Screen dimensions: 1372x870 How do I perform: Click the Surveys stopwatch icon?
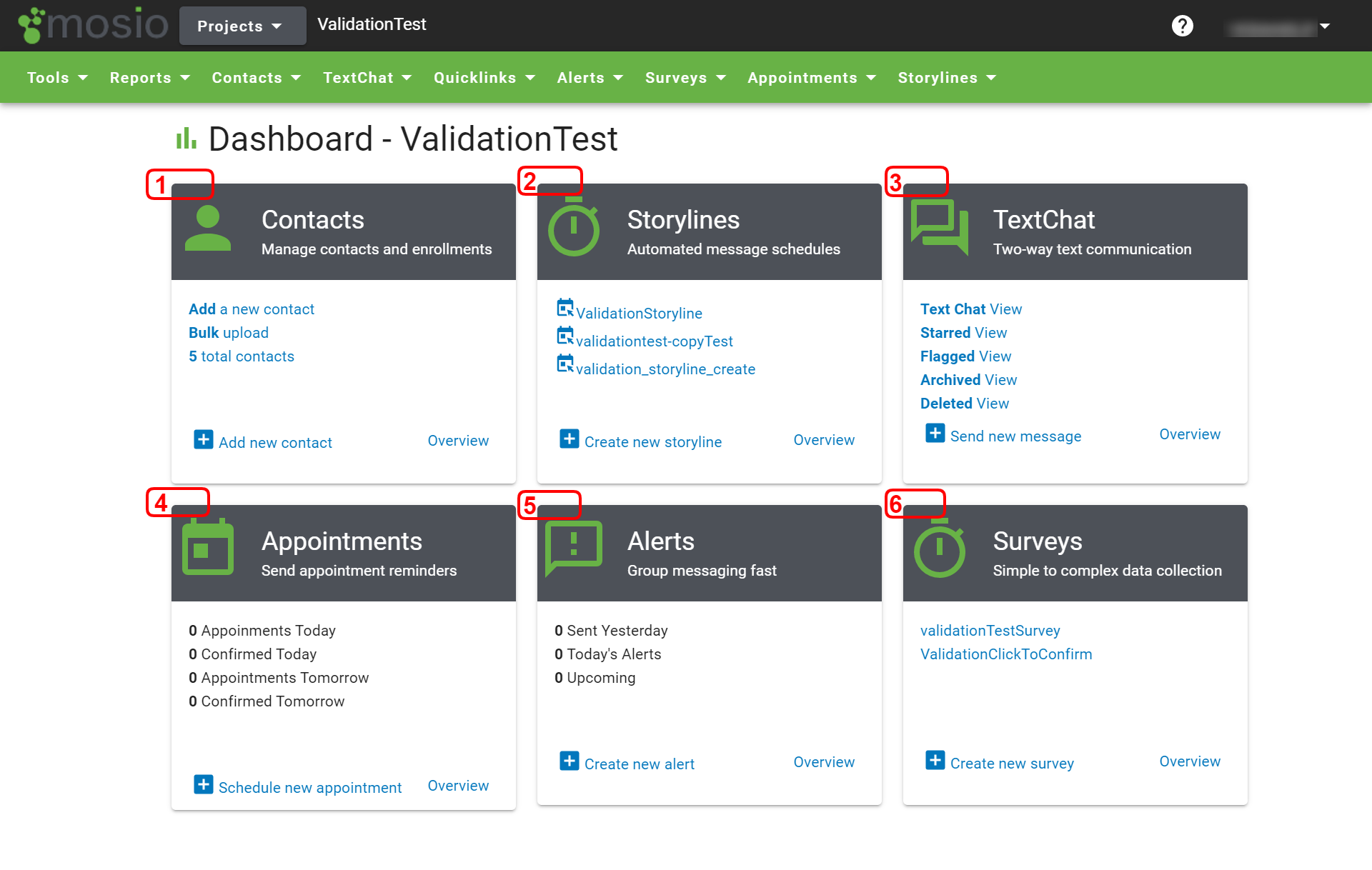pyautogui.click(x=940, y=549)
